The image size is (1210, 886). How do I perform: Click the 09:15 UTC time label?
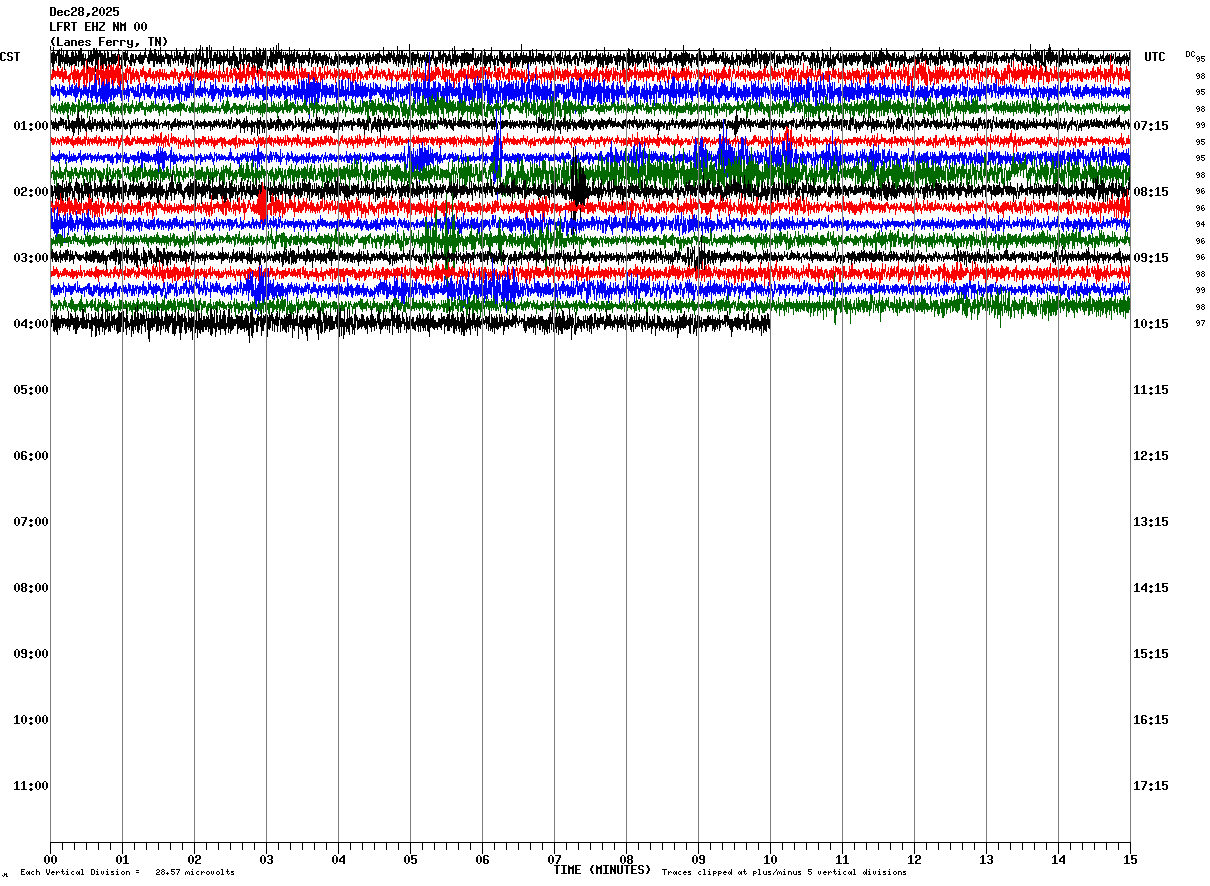1151,258
